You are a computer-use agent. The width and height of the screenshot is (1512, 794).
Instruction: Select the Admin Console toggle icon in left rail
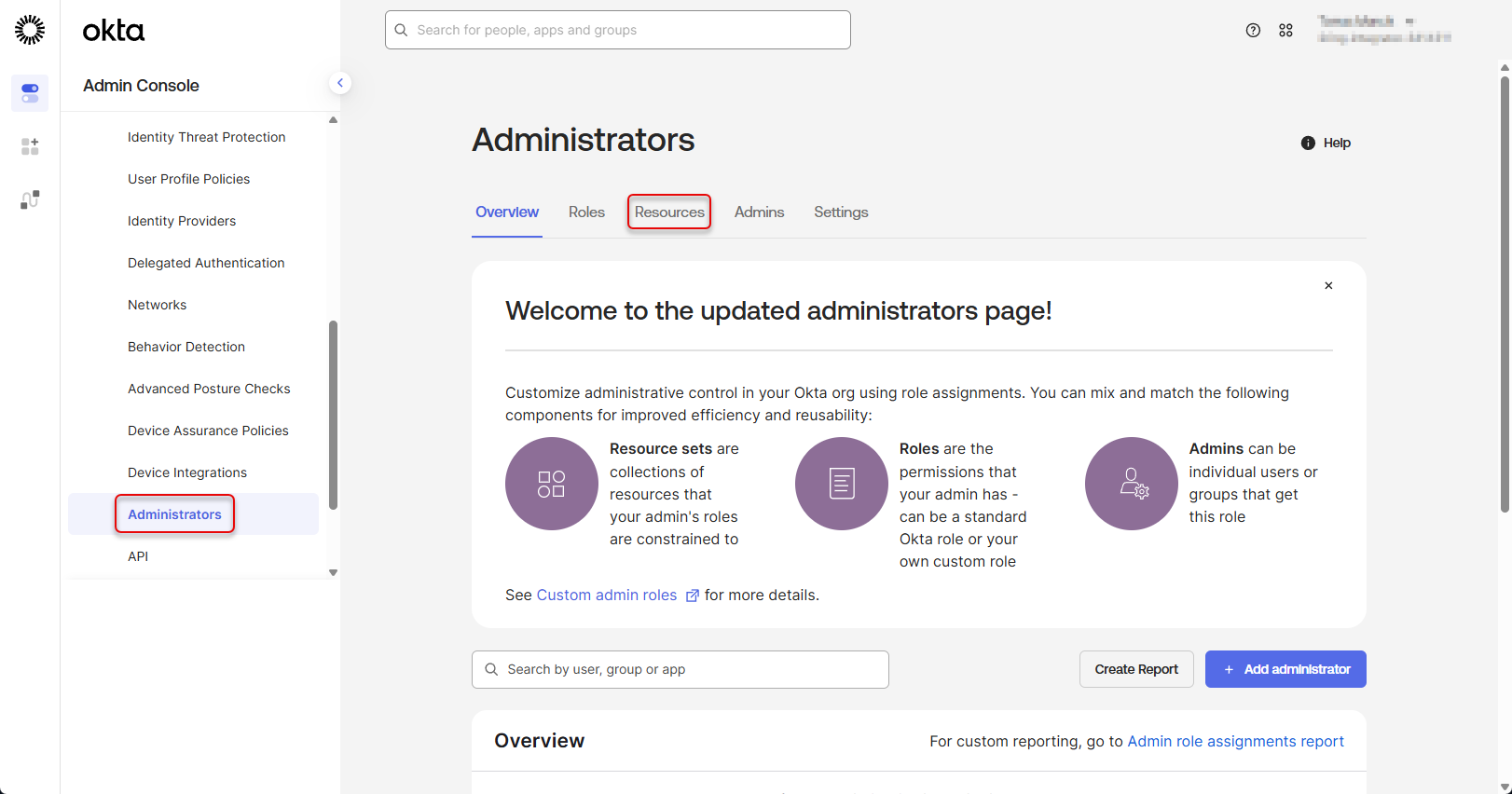coord(30,93)
